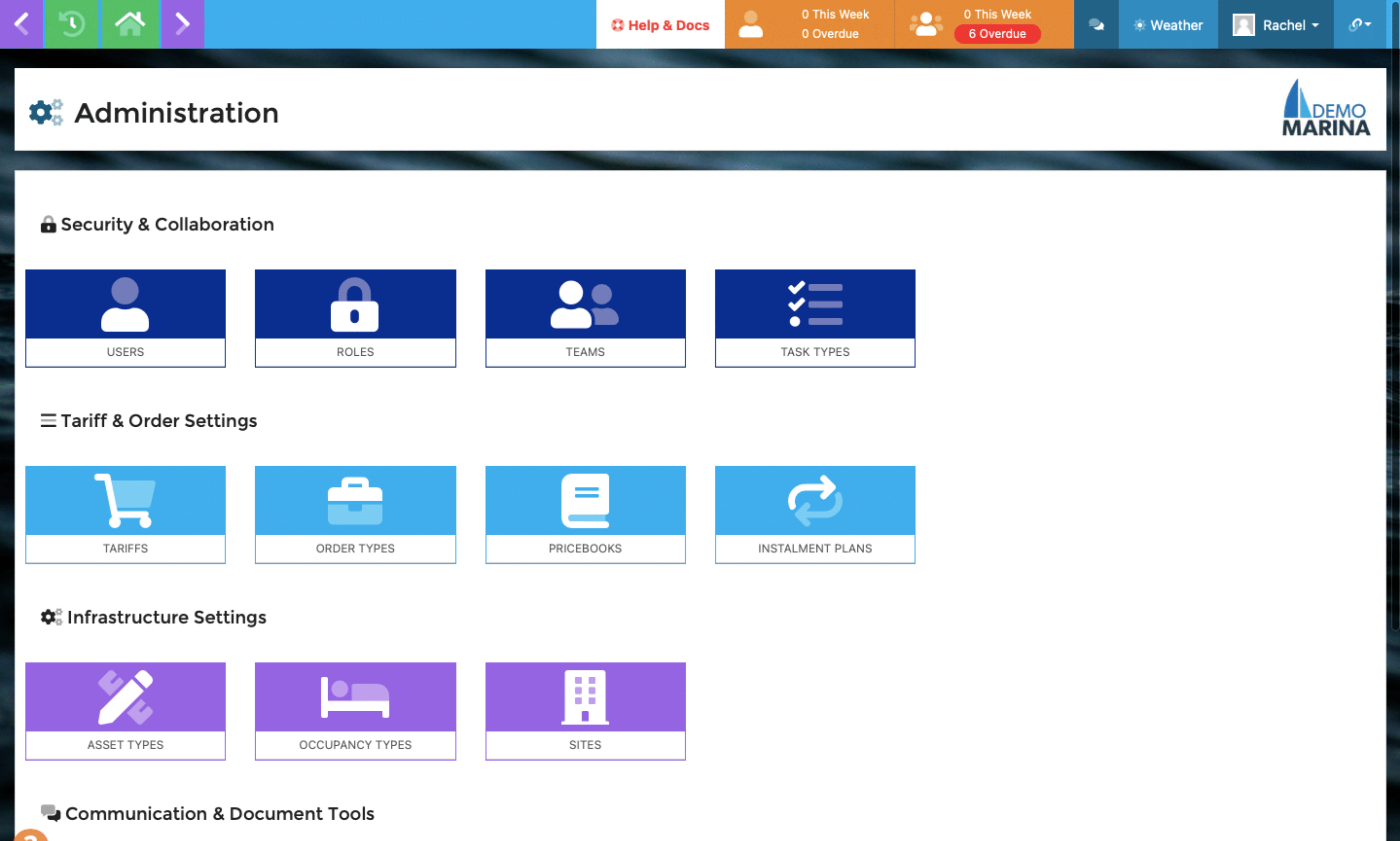Open the Tariffs shopping cart tile

tap(124, 513)
